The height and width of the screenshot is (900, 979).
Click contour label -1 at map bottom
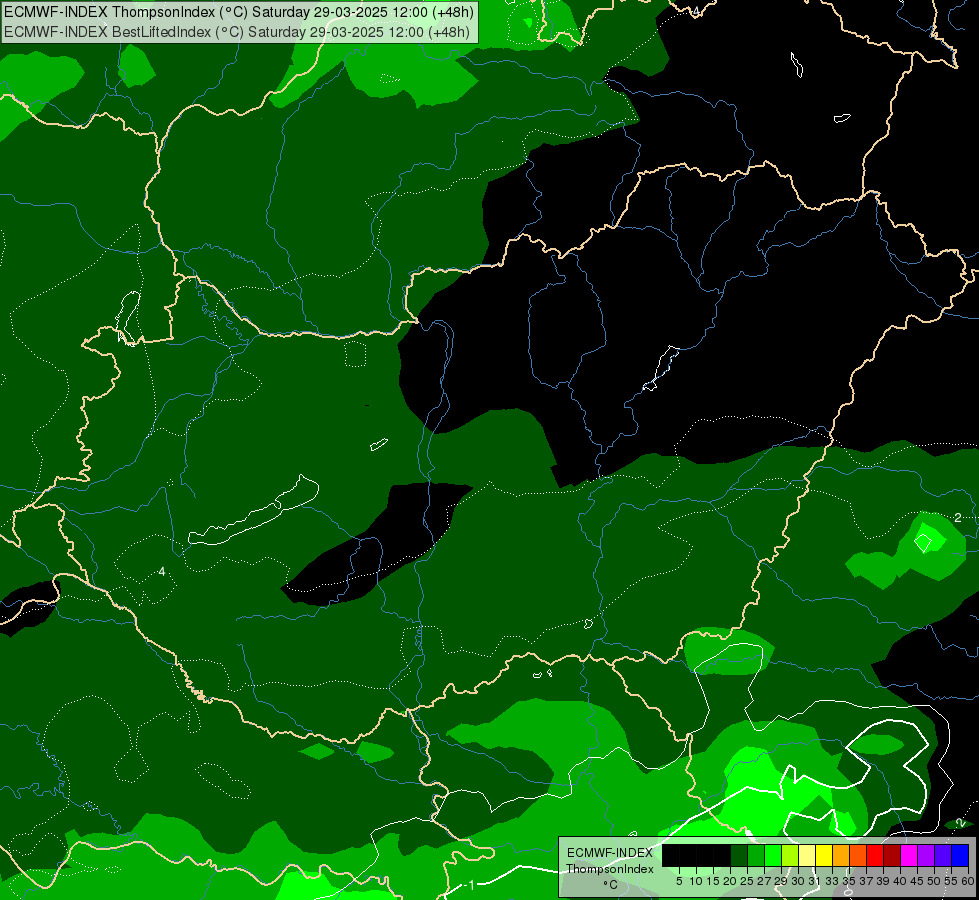tap(470, 884)
